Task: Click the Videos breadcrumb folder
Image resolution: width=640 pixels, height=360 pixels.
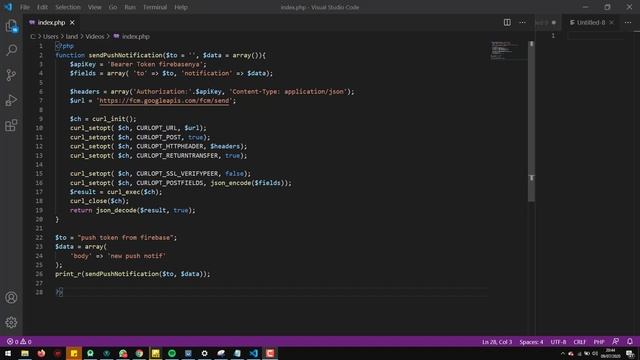Action: [95, 36]
